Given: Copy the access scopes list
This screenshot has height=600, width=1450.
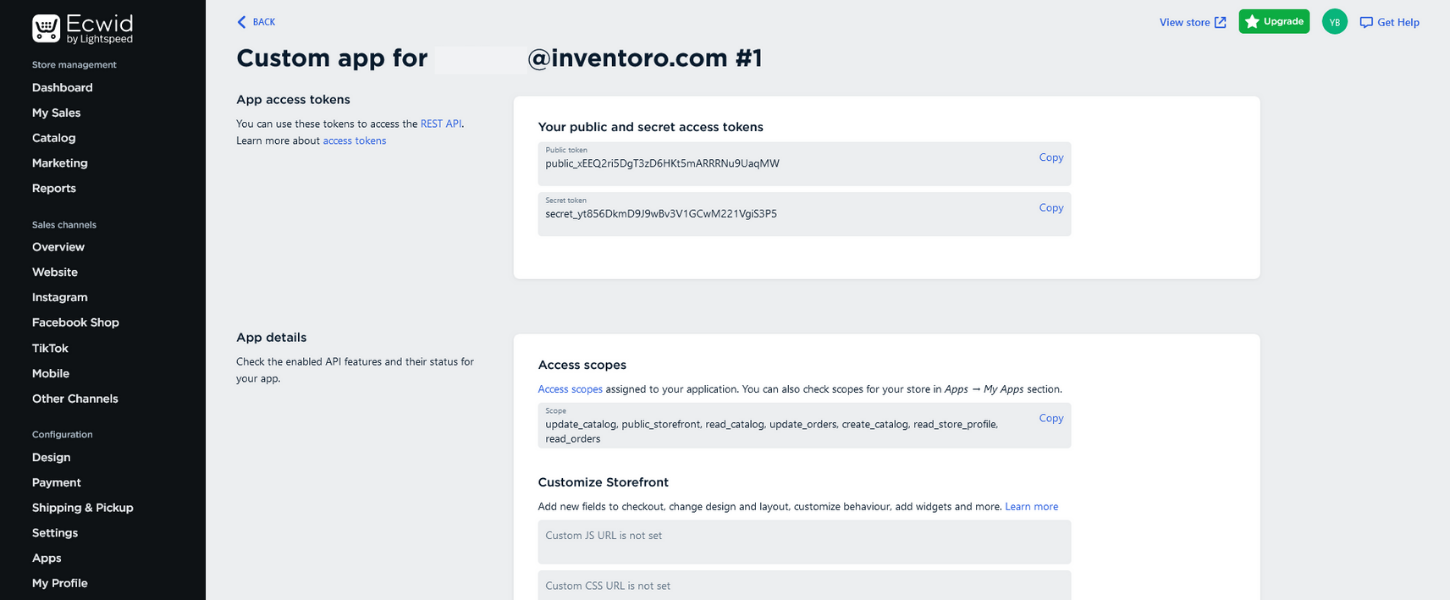Looking at the screenshot, I should [1050, 419].
